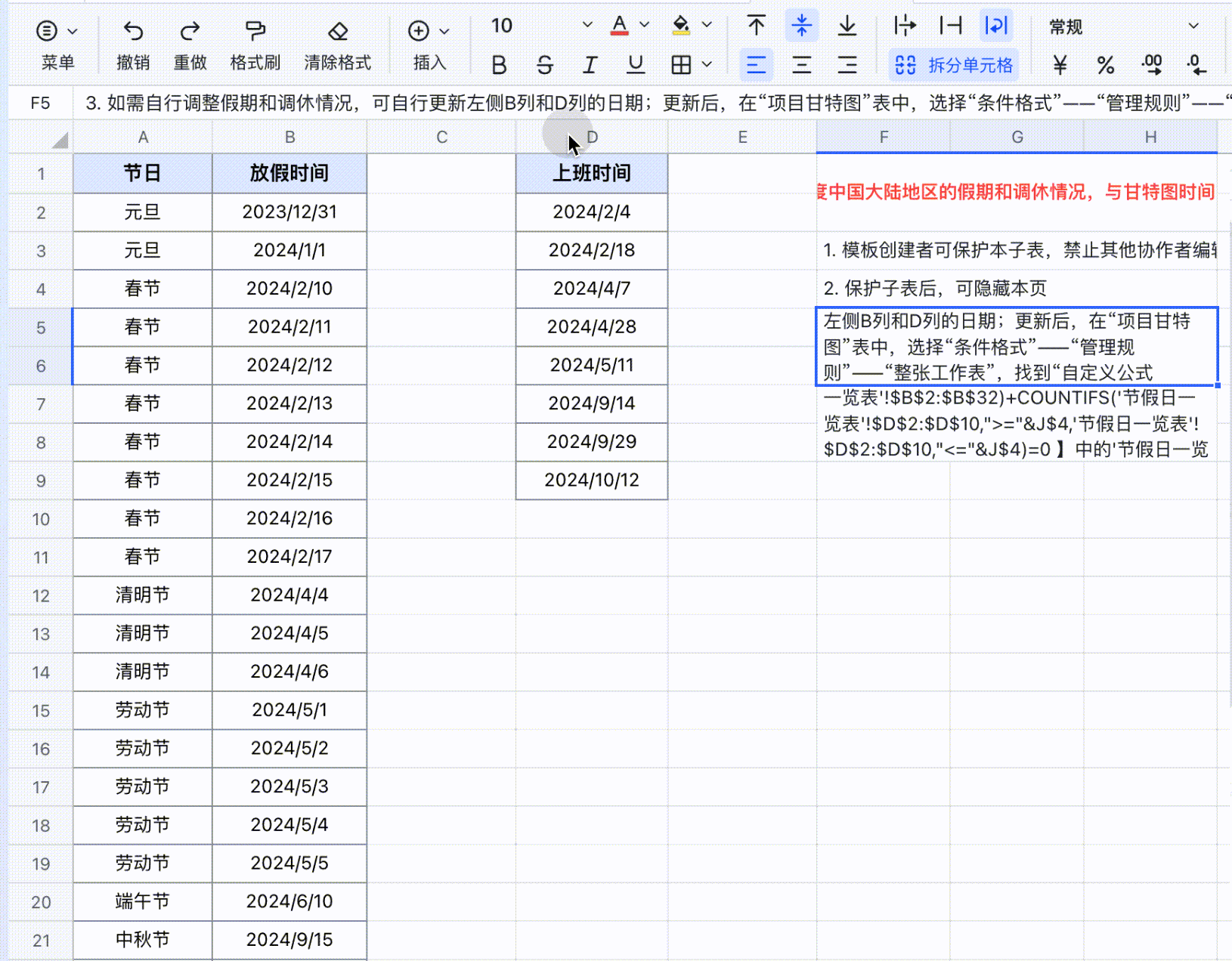Expand the fill color dropdown arrow
The height and width of the screenshot is (961, 1232).
click(x=707, y=25)
